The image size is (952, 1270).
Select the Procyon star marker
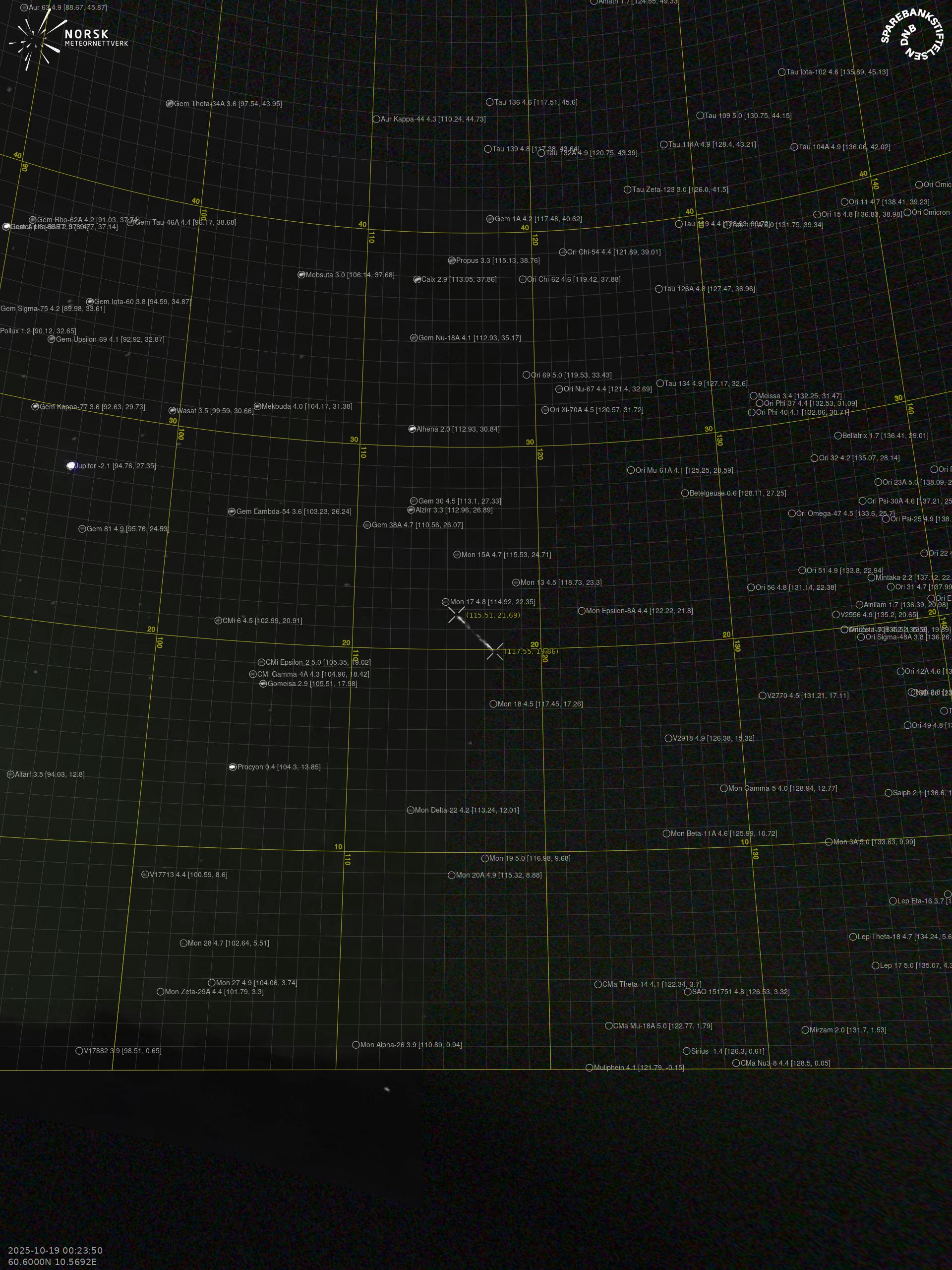(233, 767)
